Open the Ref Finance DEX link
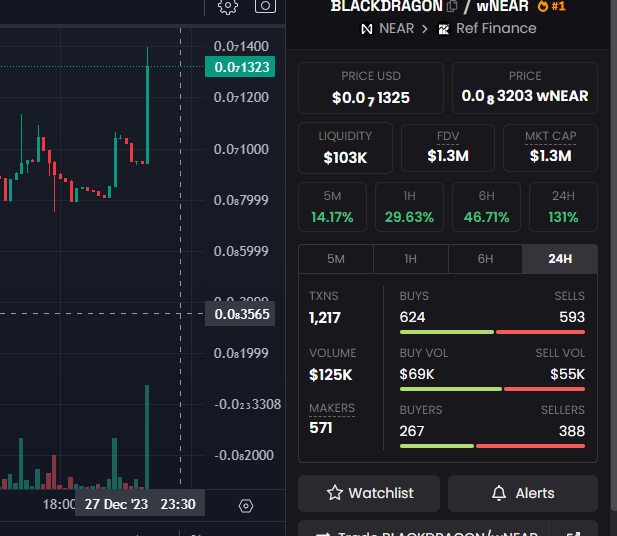 (x=487, y=29)
